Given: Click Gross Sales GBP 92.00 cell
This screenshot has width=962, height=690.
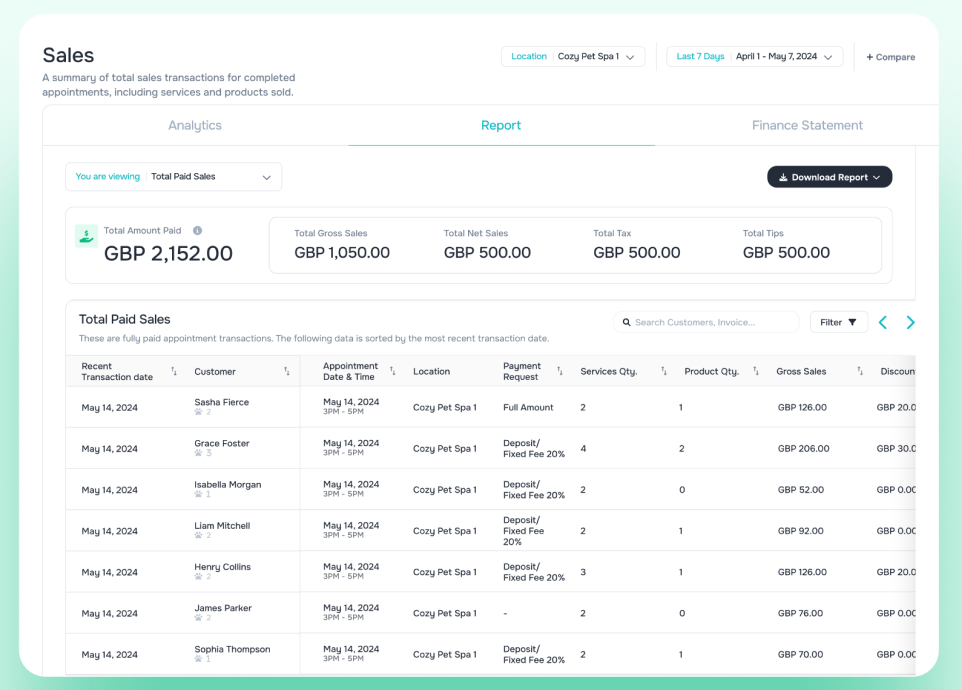Looking at the screenshot, I should point(801,531).
